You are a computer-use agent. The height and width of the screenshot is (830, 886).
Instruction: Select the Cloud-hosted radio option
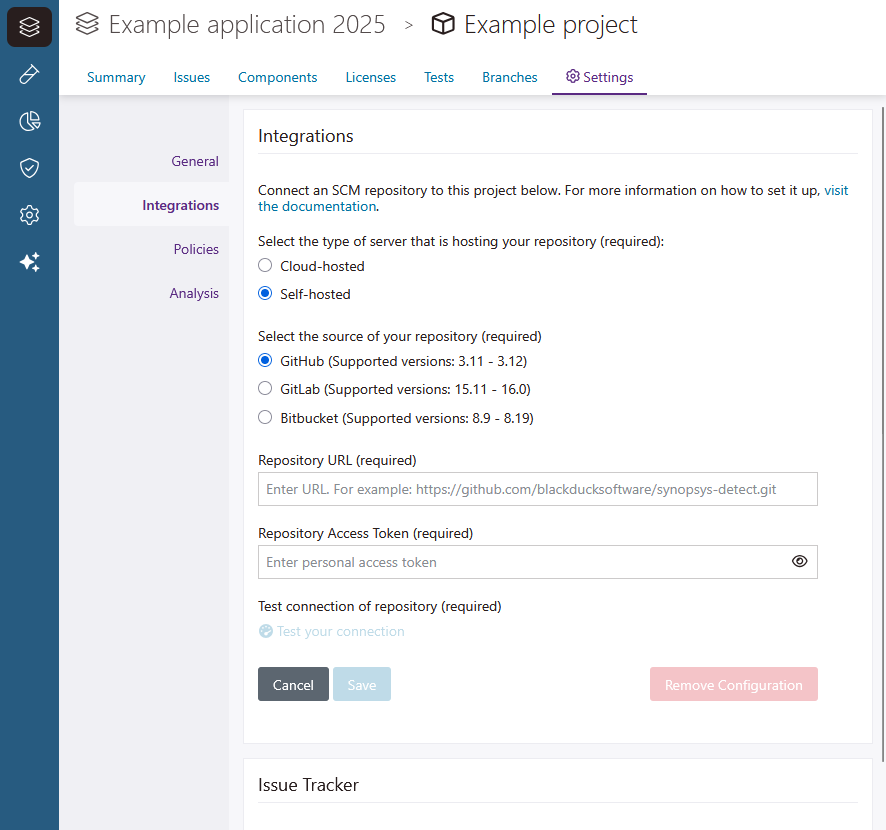click(265, 266)
